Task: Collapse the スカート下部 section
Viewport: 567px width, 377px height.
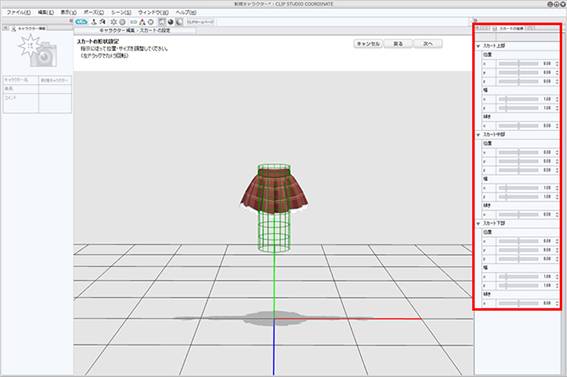Action: 478,224
